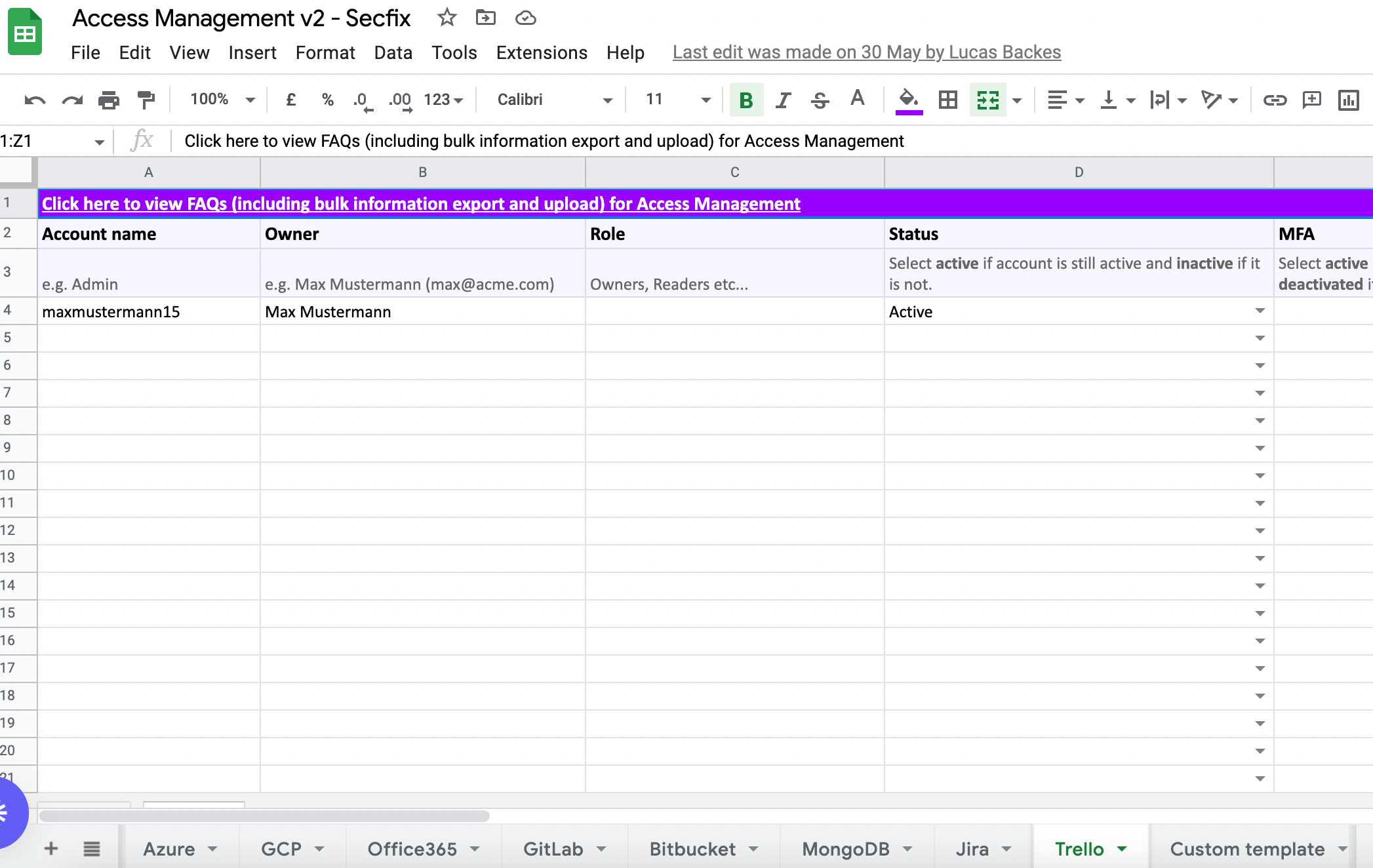
Task: Star the document
Action: pyautogui.click(x=447, y=18)
